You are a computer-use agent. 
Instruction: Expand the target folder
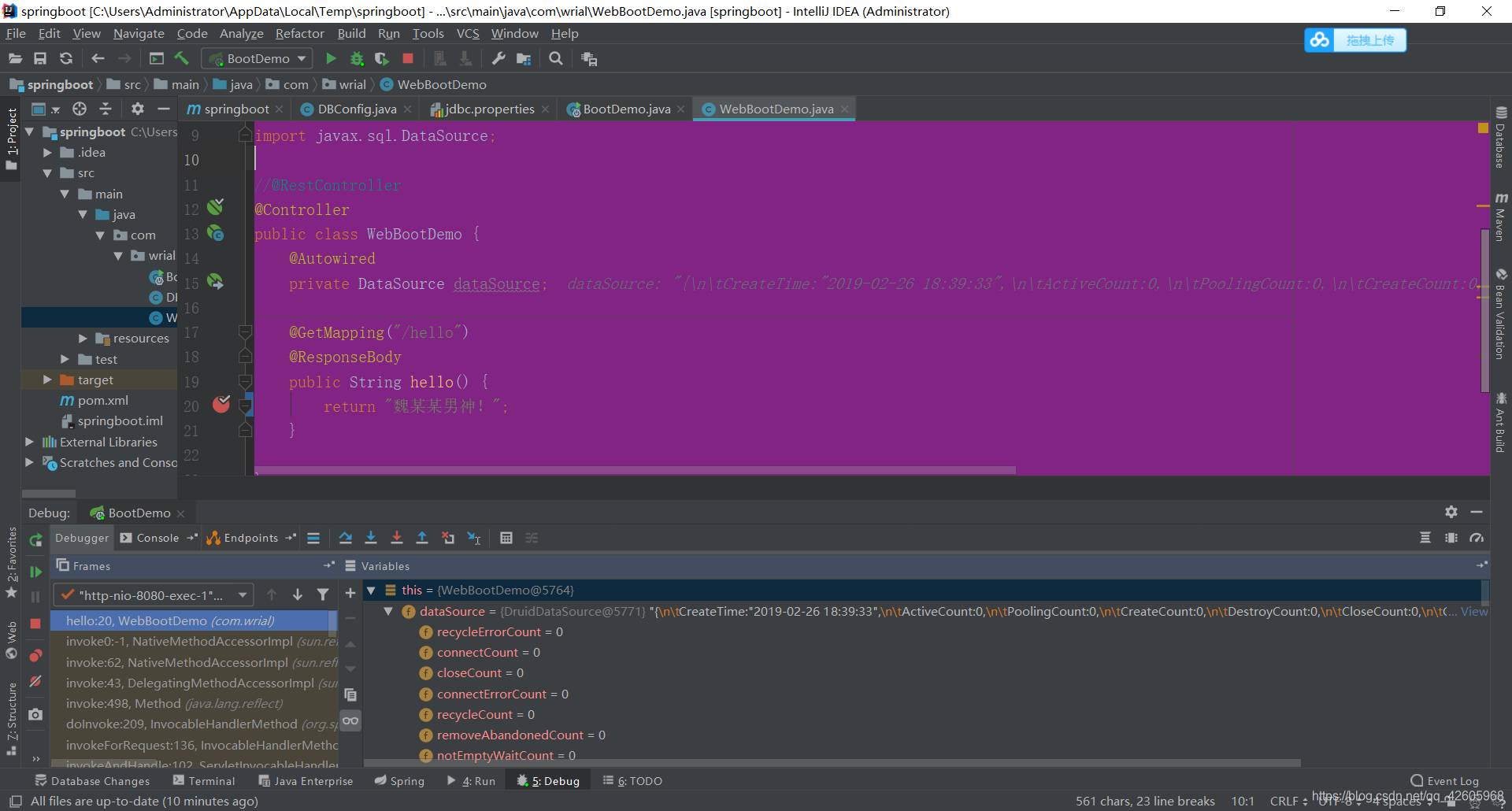(x=47, y=380)
